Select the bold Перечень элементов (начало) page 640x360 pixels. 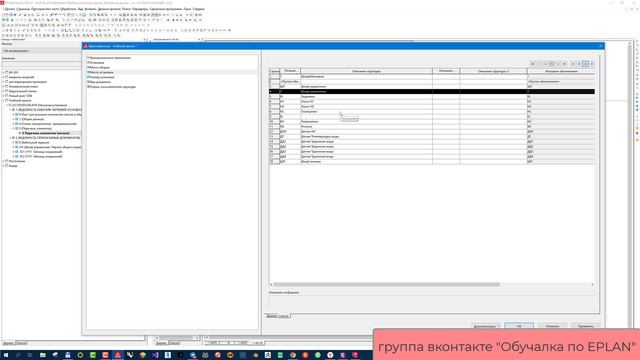tap(46, 133)
